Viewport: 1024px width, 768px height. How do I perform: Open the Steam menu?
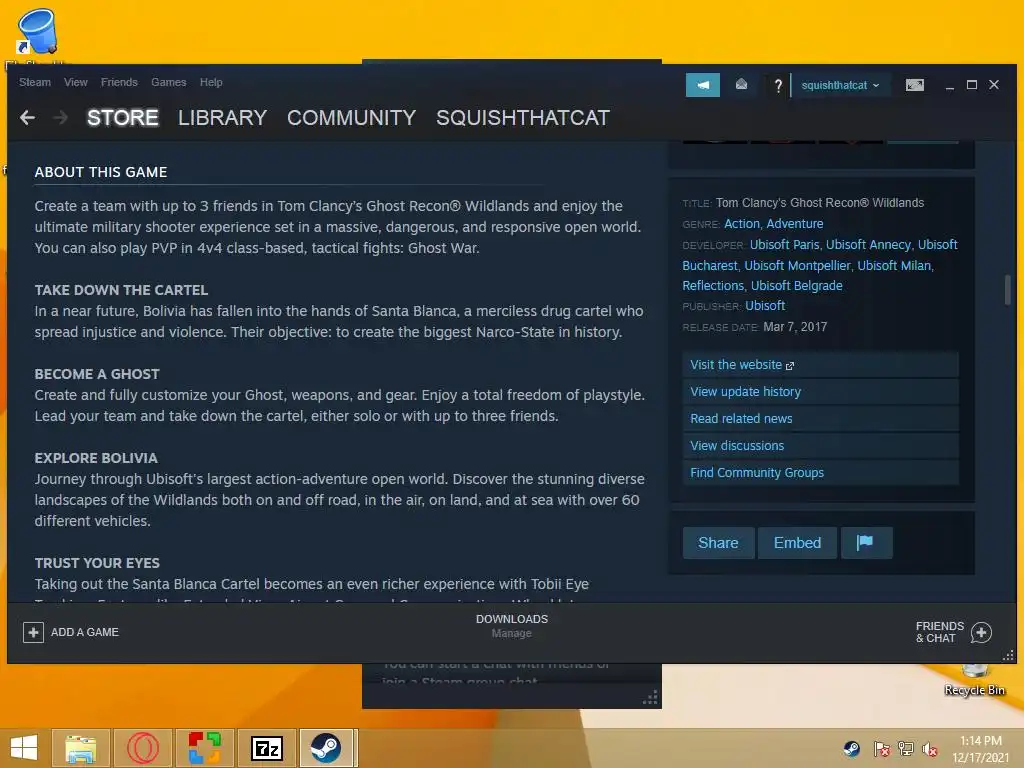tap(35, 82)
